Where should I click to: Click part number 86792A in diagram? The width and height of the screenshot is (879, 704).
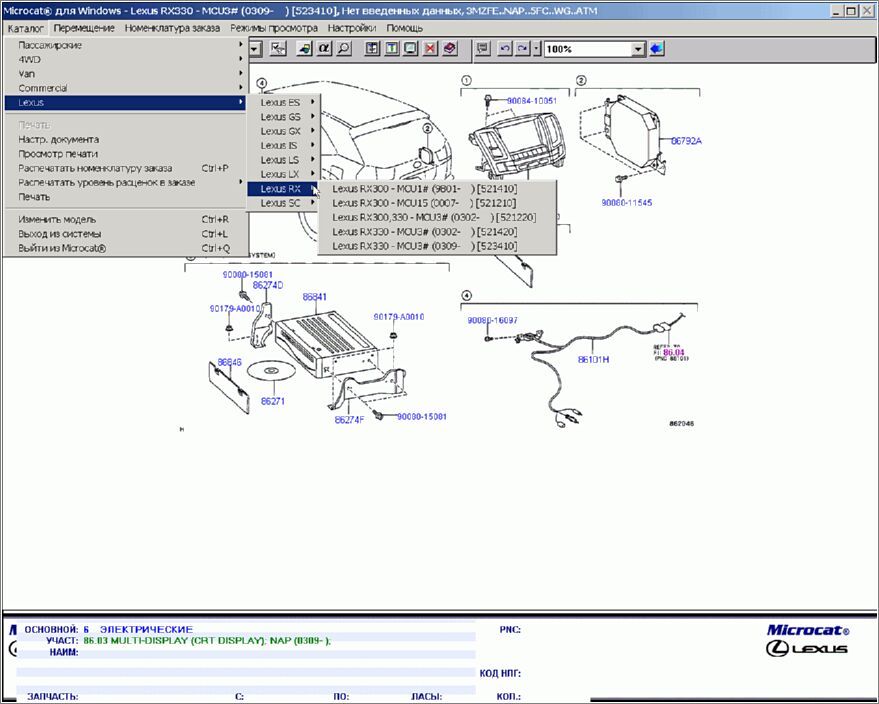[686, 141]
